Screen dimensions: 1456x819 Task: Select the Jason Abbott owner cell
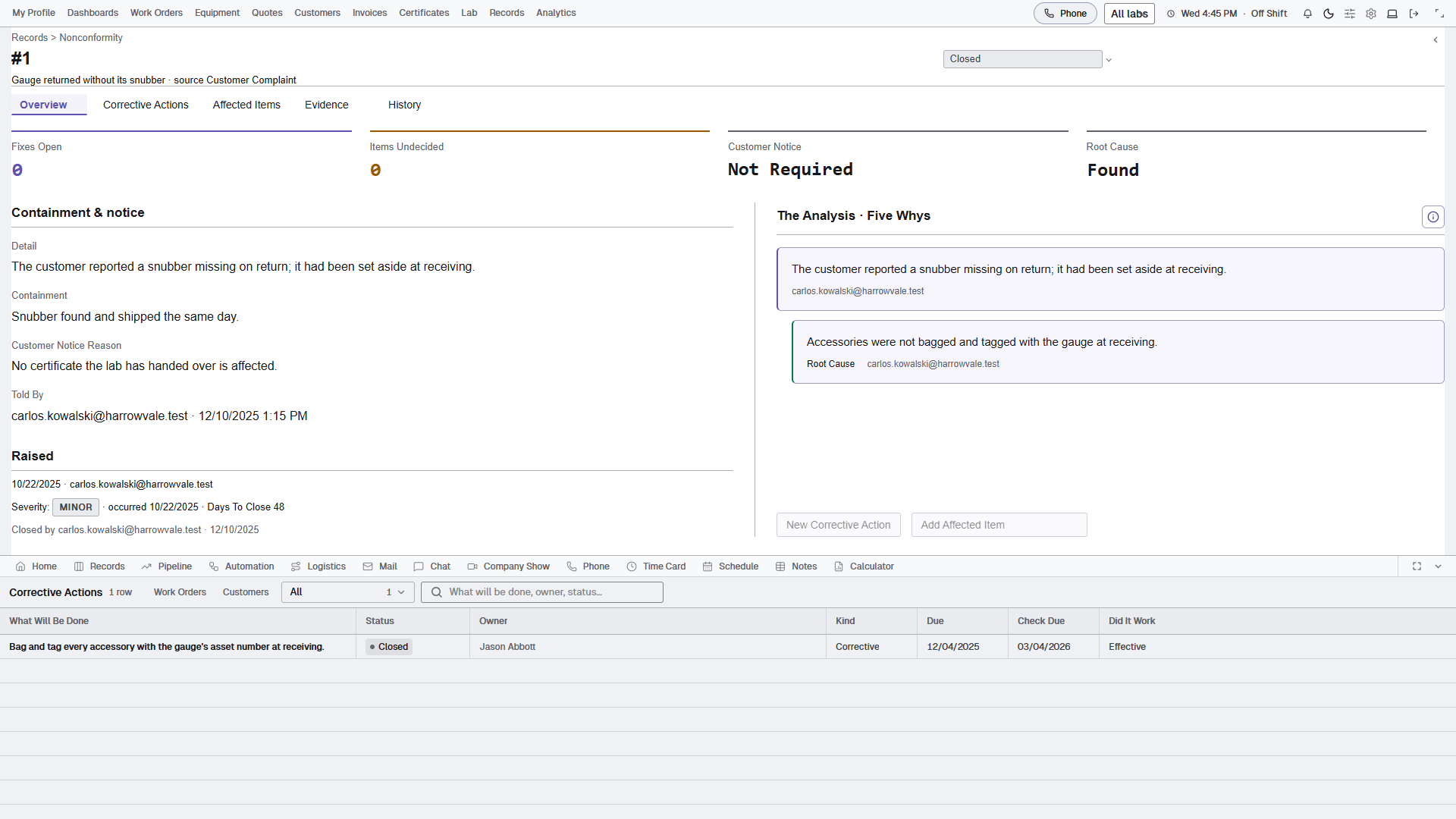648,647
